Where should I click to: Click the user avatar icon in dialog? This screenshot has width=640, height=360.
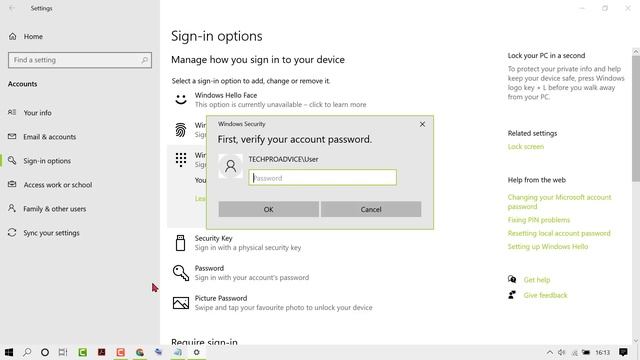[x=231, y=166]
